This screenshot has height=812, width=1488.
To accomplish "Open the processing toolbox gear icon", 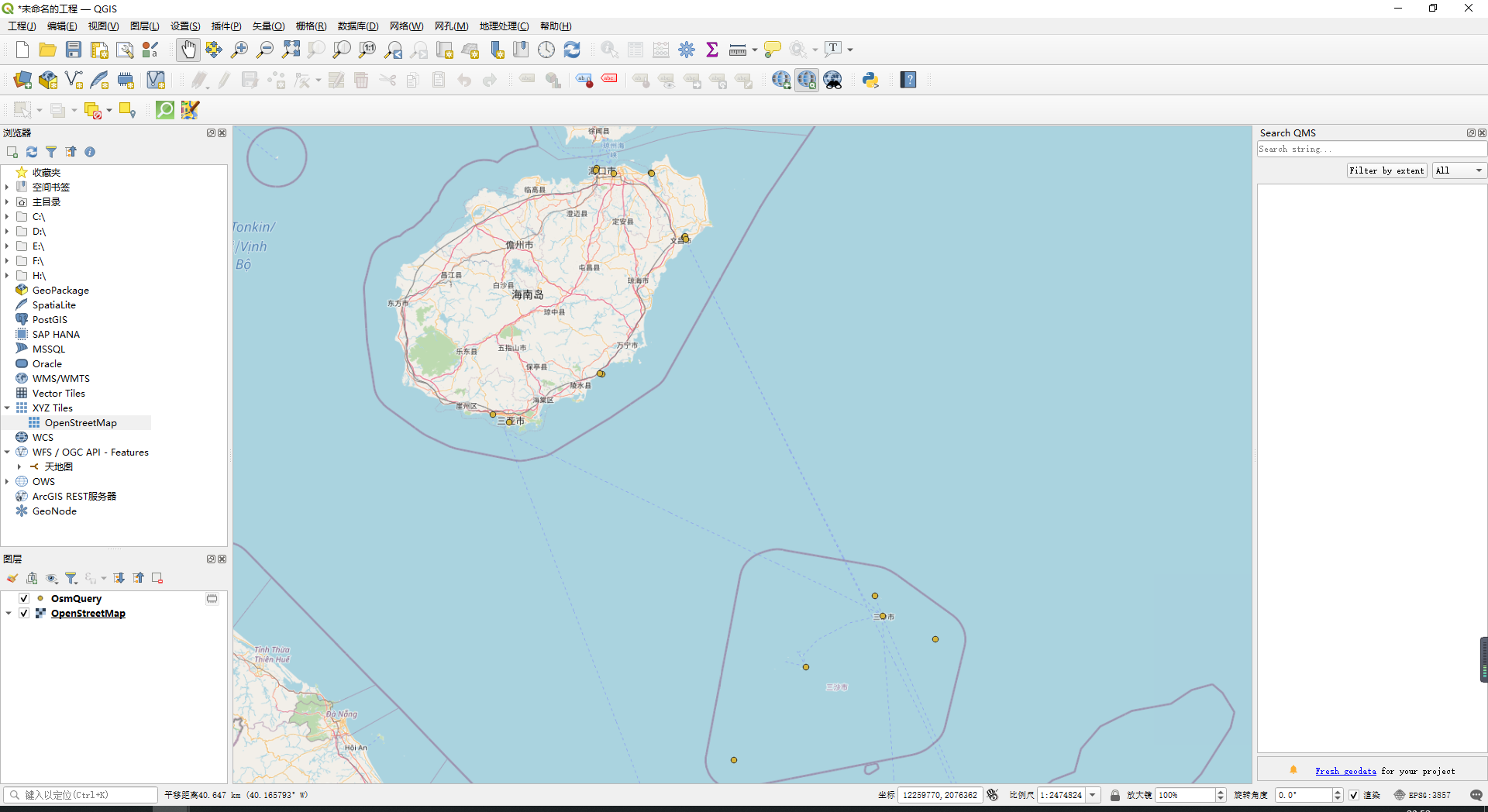I will [687, 50].
